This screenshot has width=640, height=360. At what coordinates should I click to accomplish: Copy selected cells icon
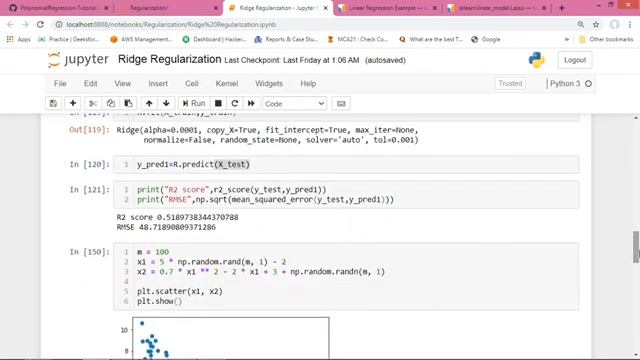point(111,104)
